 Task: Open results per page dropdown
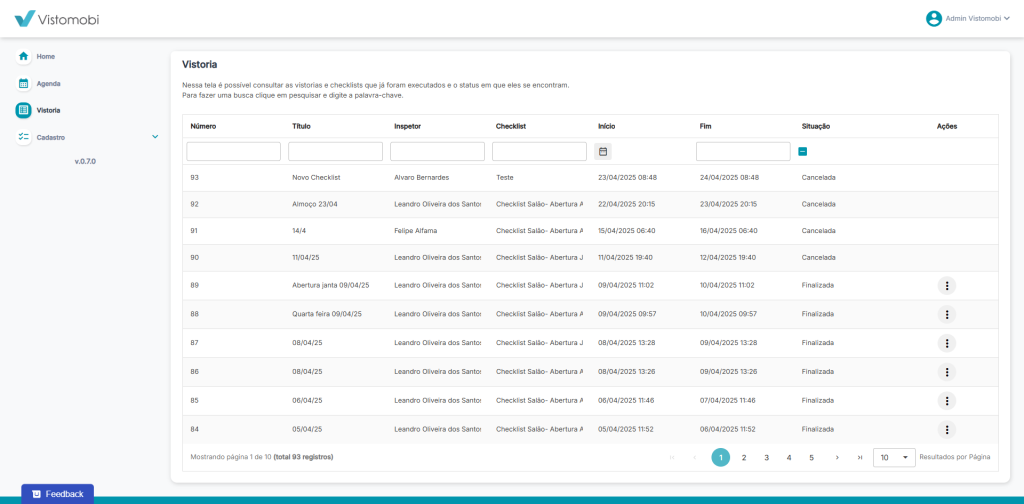[894, 458]
